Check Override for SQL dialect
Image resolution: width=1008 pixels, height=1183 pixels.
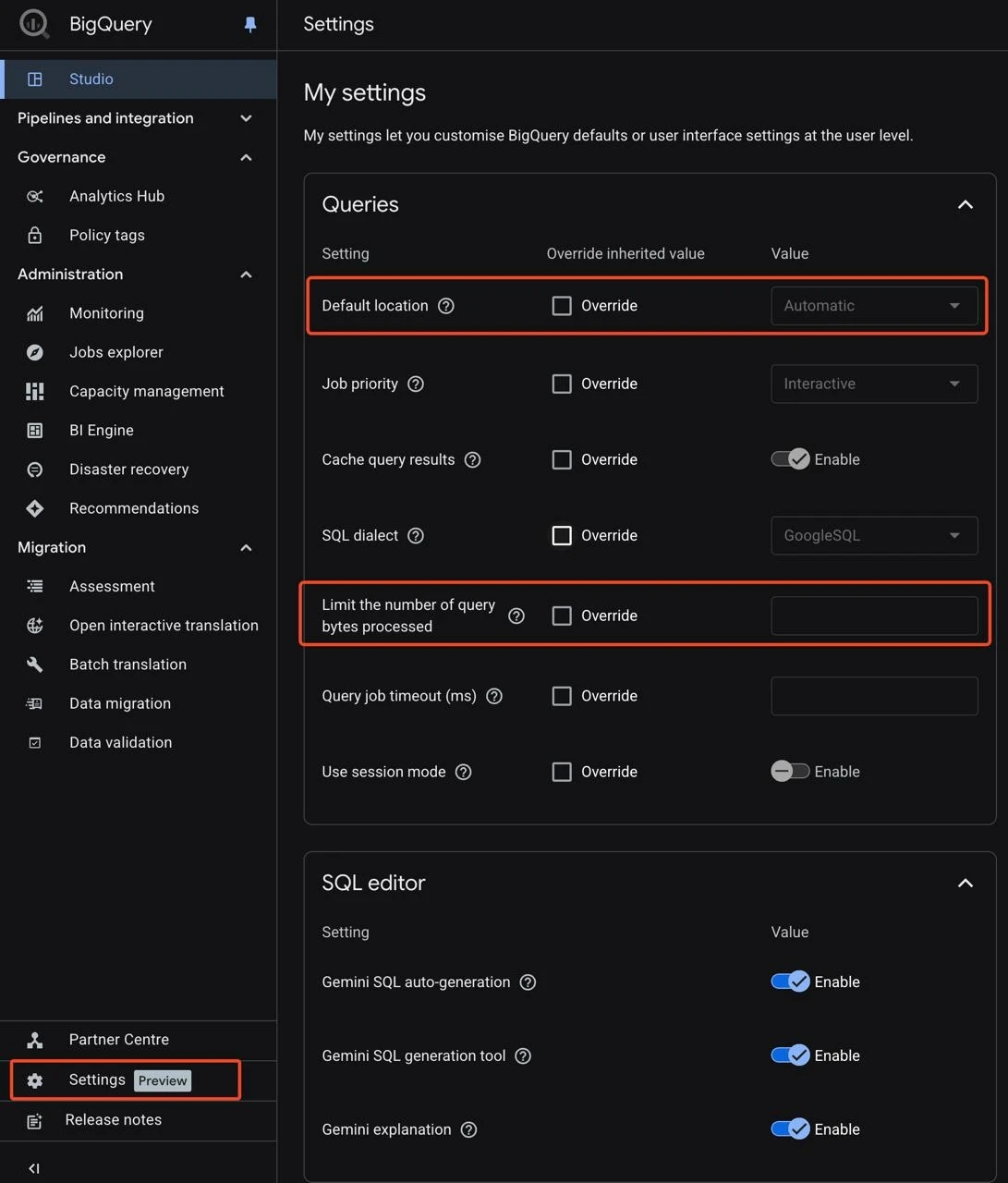click(562, 535)
